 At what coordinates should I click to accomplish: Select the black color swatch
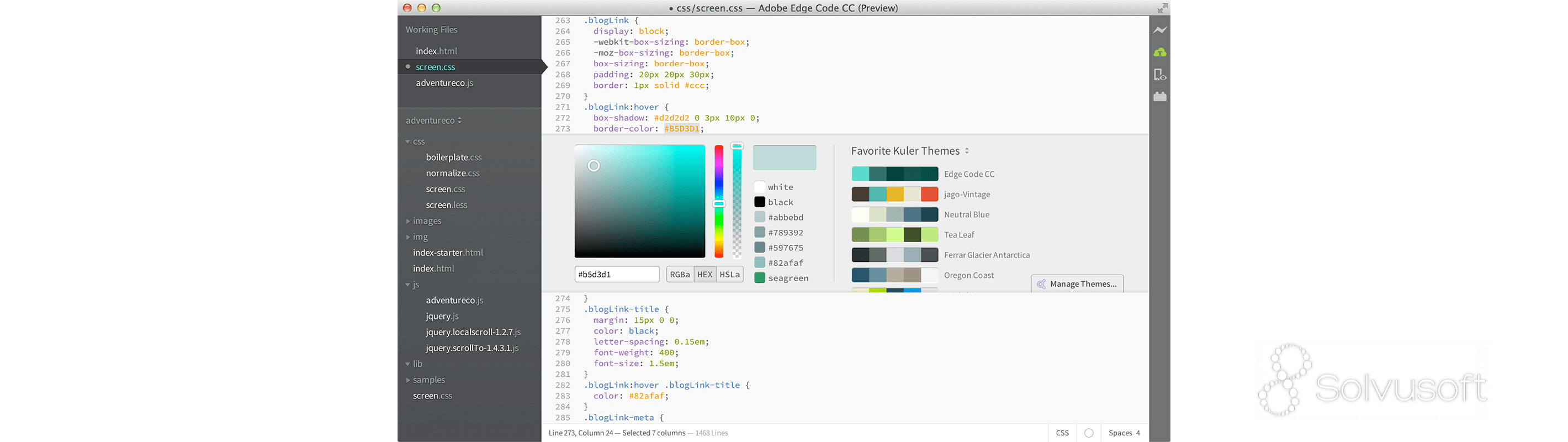tap(760, 202)
